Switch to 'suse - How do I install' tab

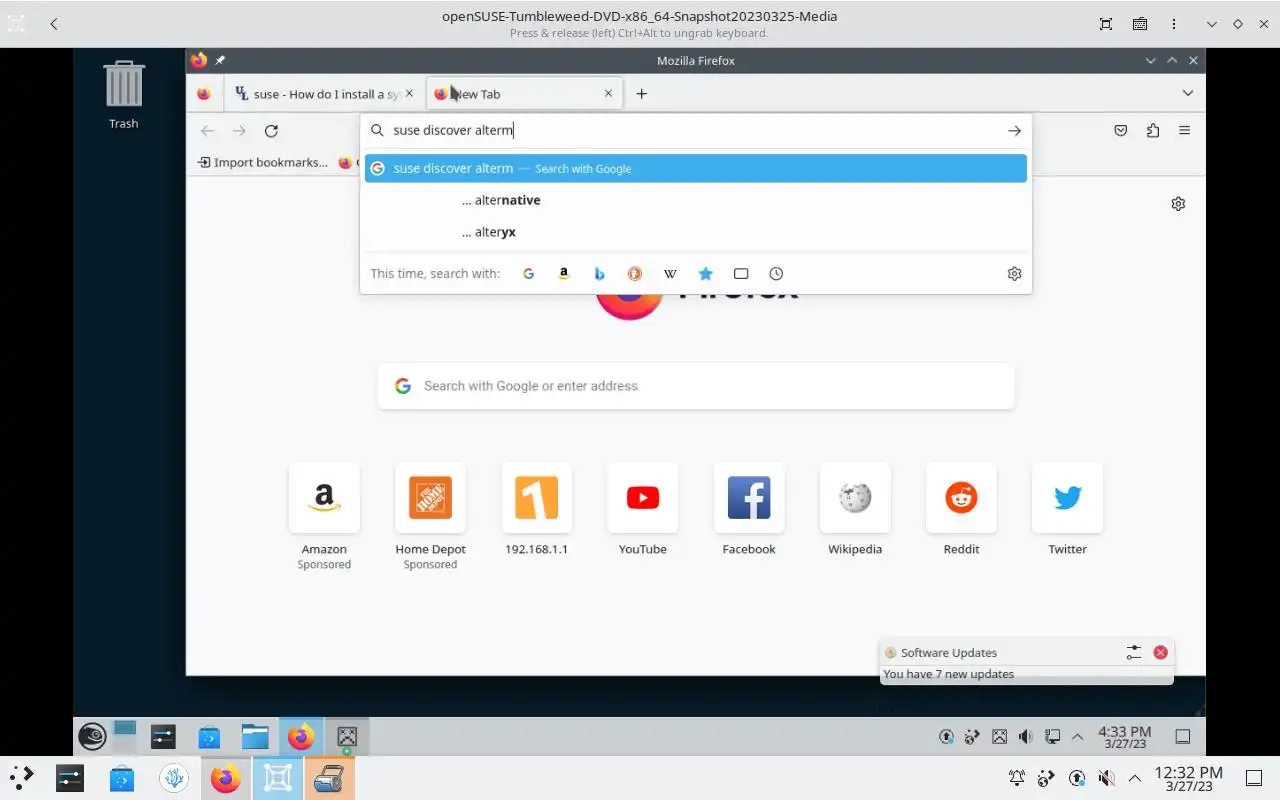point(323,94)
